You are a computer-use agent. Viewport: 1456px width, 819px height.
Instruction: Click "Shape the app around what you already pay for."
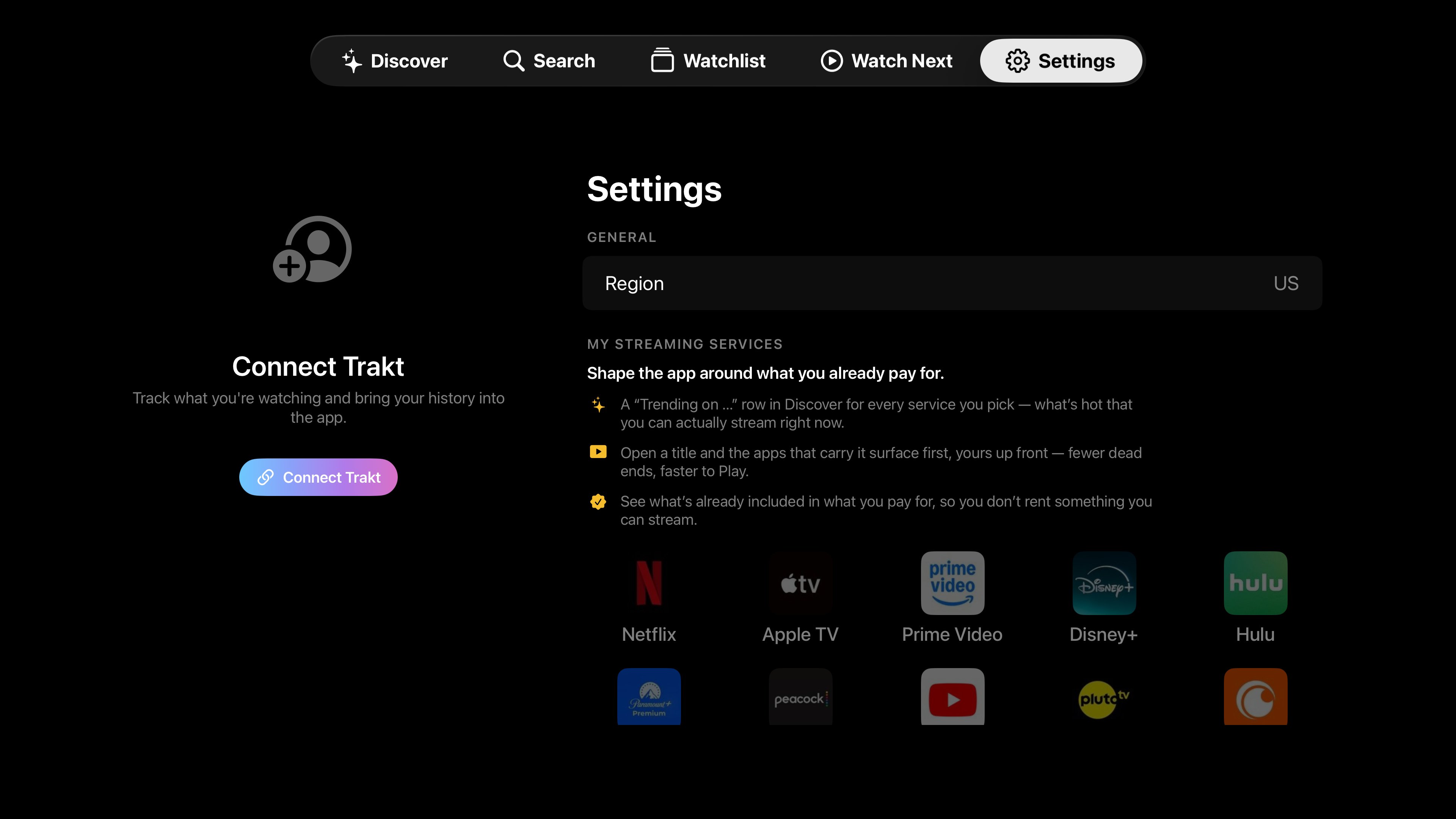765,373
